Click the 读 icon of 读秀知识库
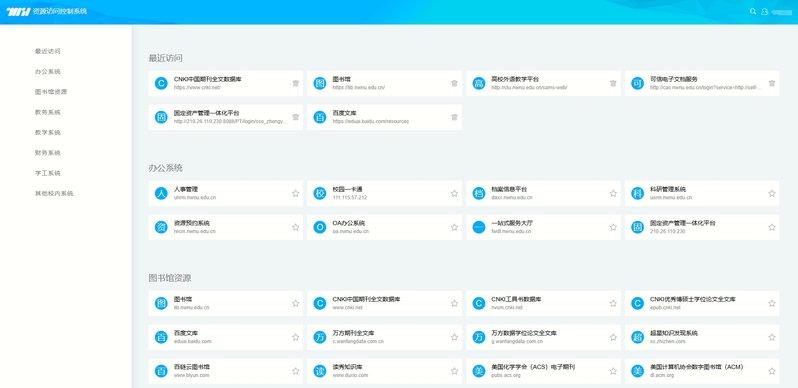Image resolution: width=798 pixels, height=388 pixels. [320, 371]
